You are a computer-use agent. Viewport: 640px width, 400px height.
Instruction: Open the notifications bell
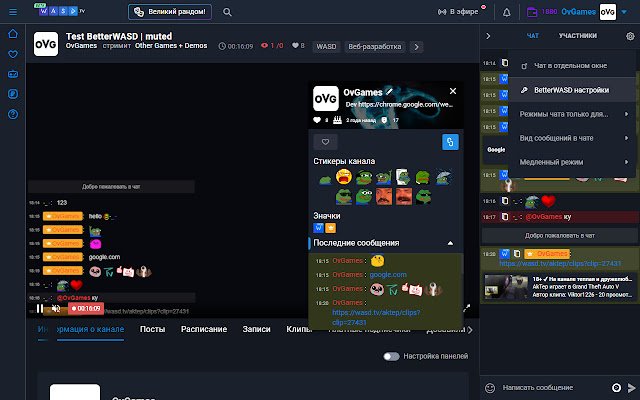[x=507, y=12]
